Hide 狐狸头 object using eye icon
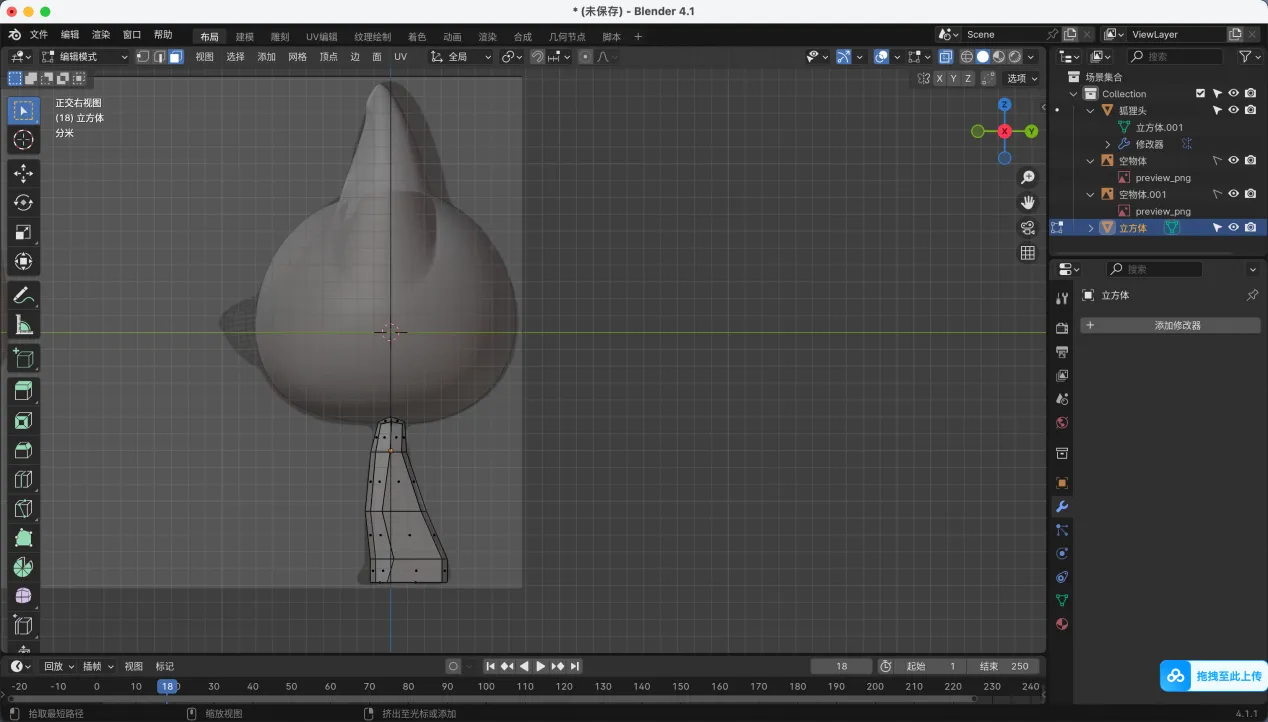1268x722 pixels. click(1233, 110)
